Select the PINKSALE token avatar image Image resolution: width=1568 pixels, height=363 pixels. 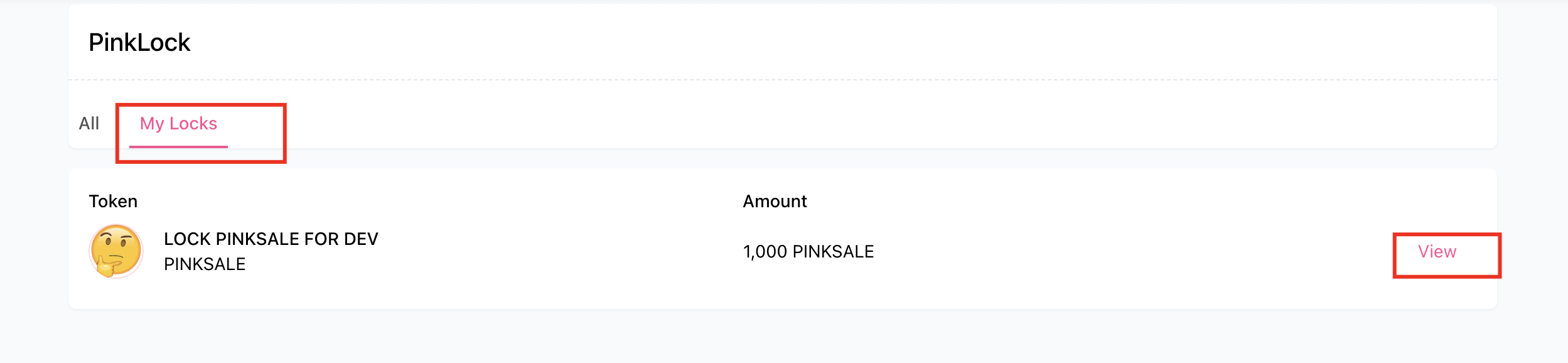(116, 251)
